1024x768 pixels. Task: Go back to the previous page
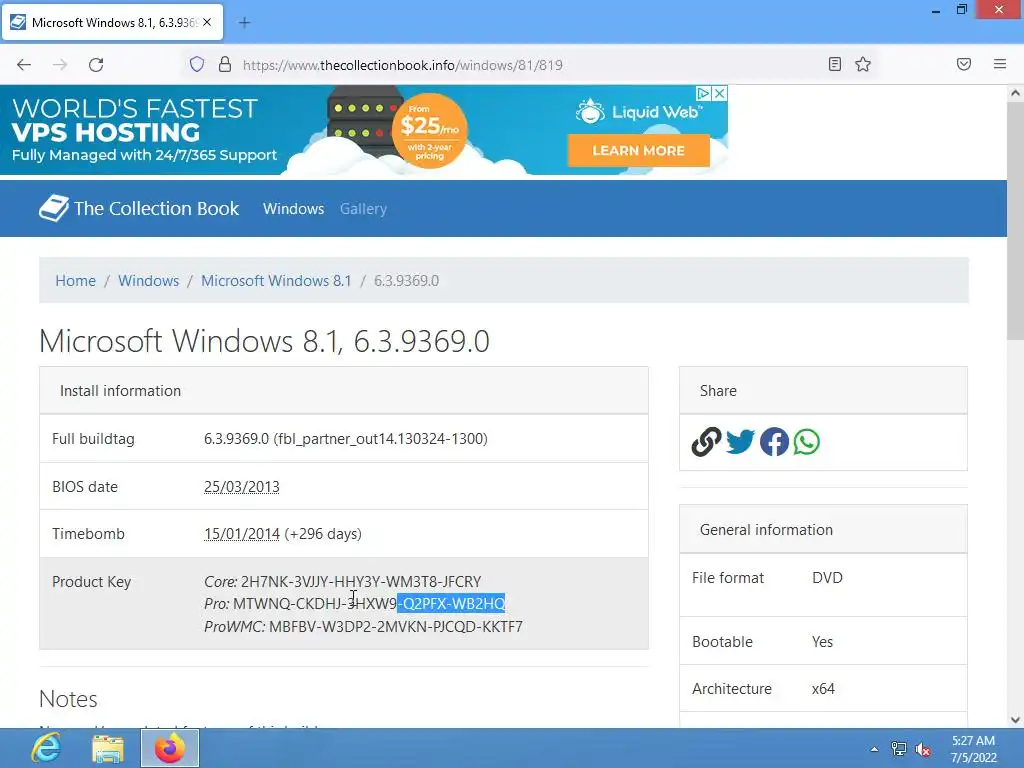[x=24, y=65]
